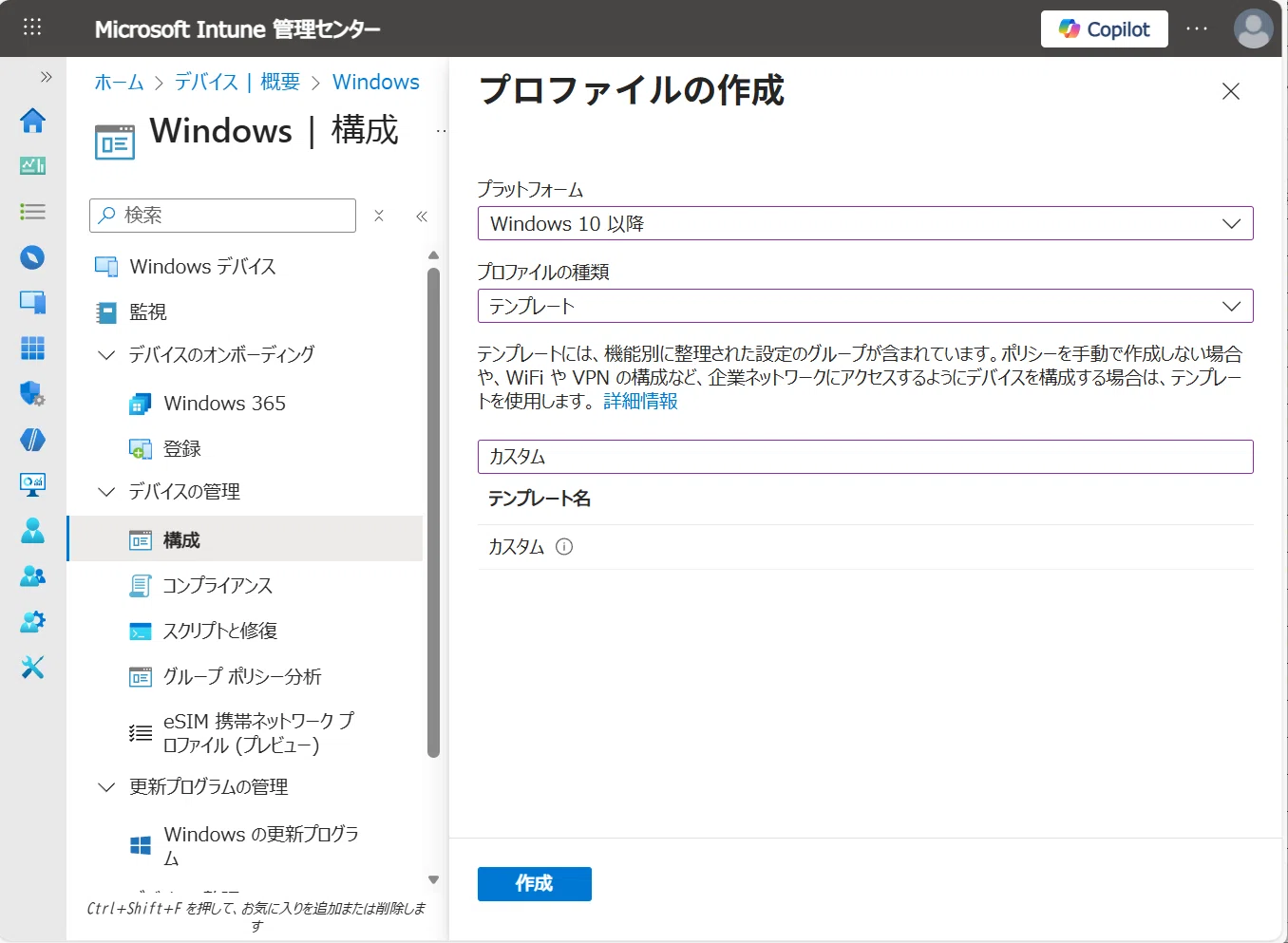
Task: Select 構成 menu item
Action: (247, 539)
